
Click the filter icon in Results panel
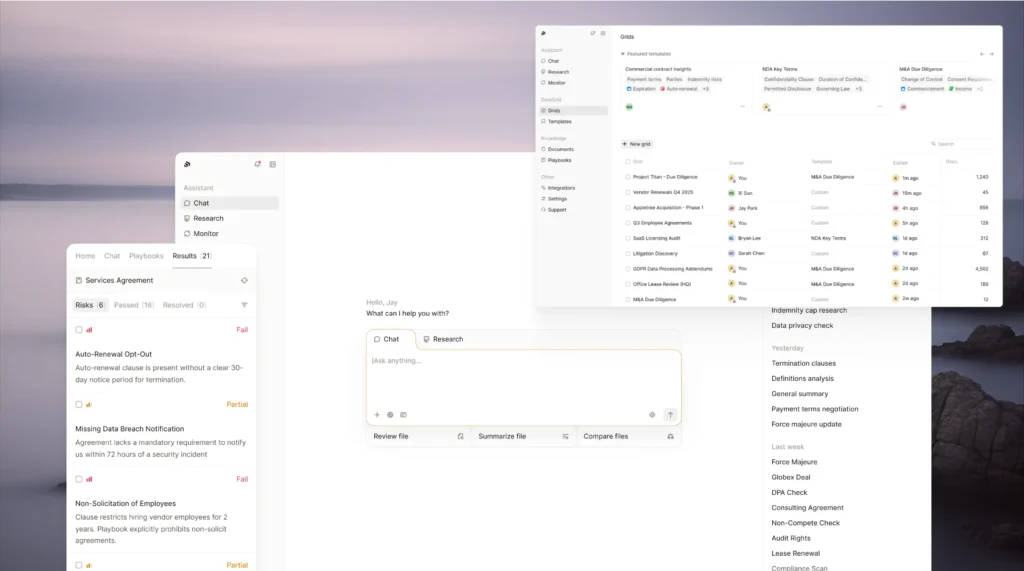[x=244, y=305]
